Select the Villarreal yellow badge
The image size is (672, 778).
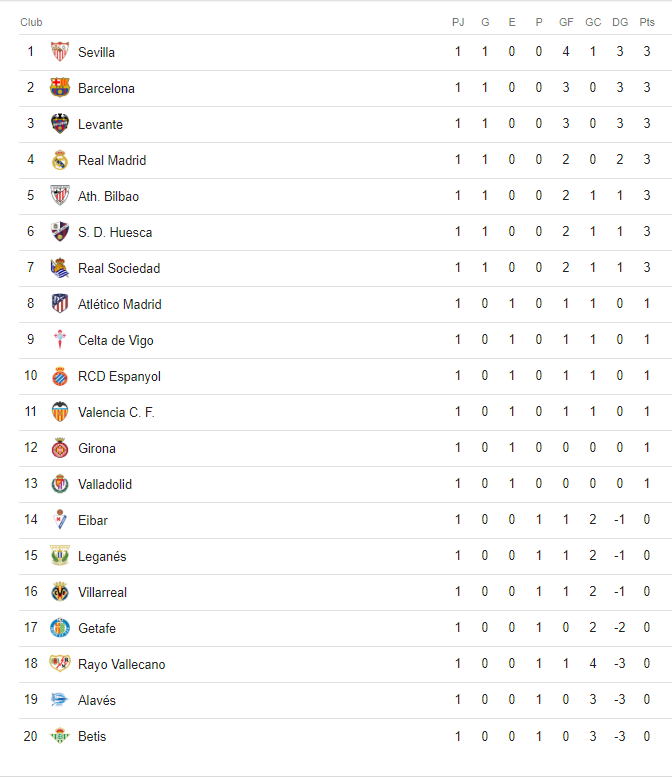60,592
